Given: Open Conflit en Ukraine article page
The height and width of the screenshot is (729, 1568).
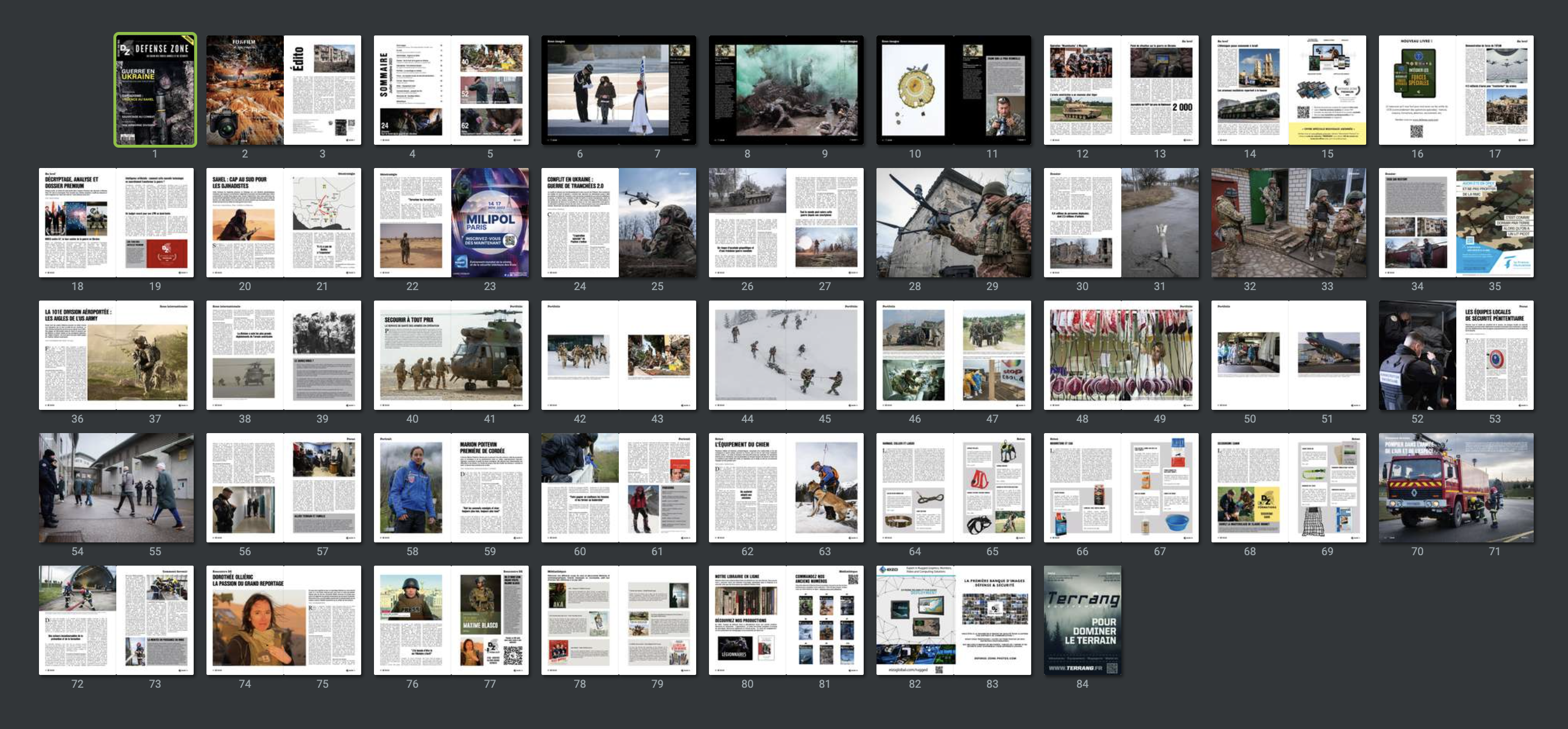Looking at the screenshot, I should click(x=579, y=222).
